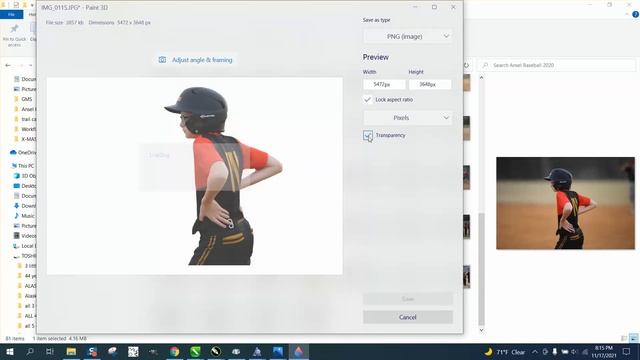Viewport: 640px width, 360px height.
Task: Open the Pixels units dropdown
Action: [407, 118]
